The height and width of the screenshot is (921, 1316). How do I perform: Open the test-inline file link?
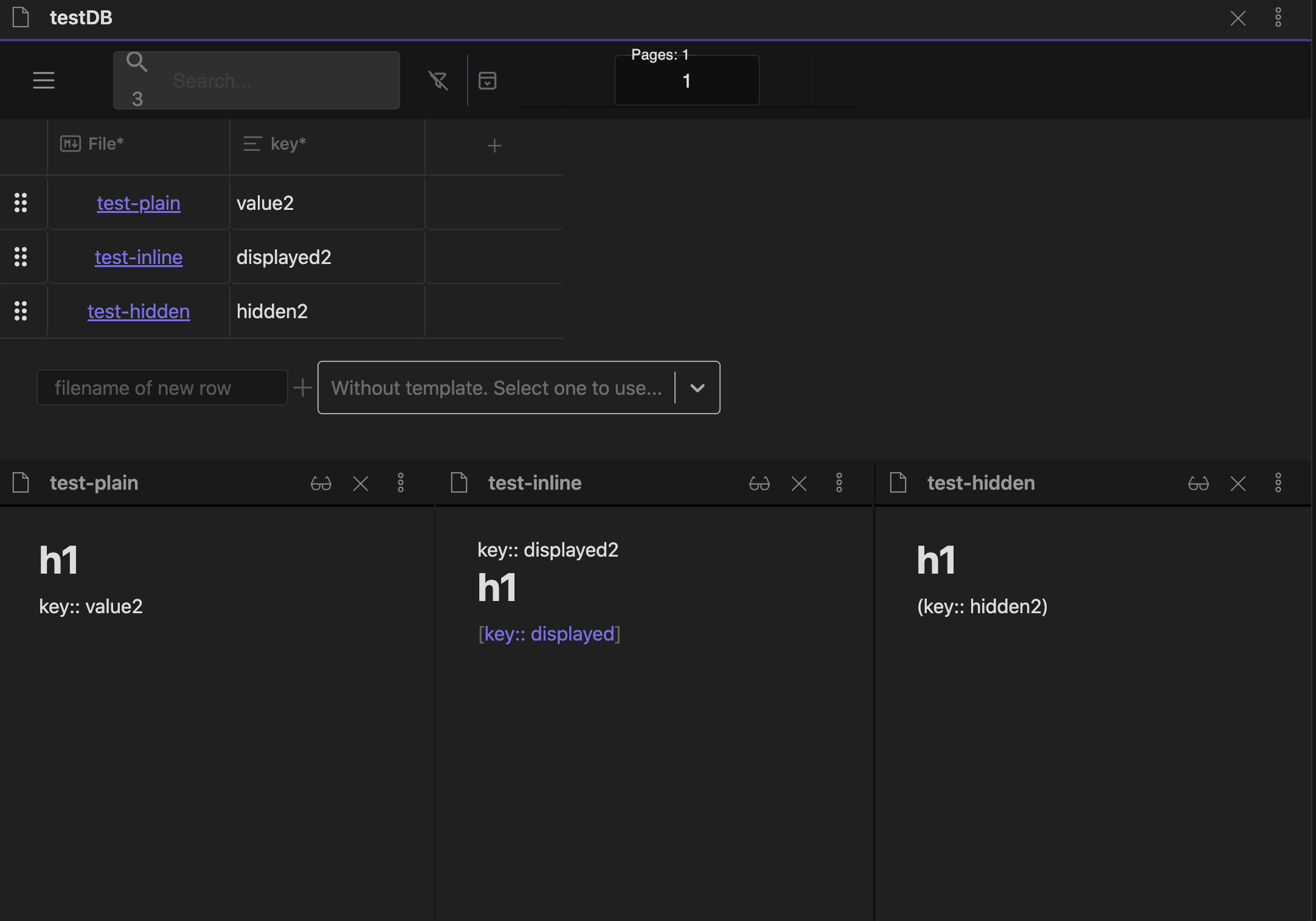(139, 257)
